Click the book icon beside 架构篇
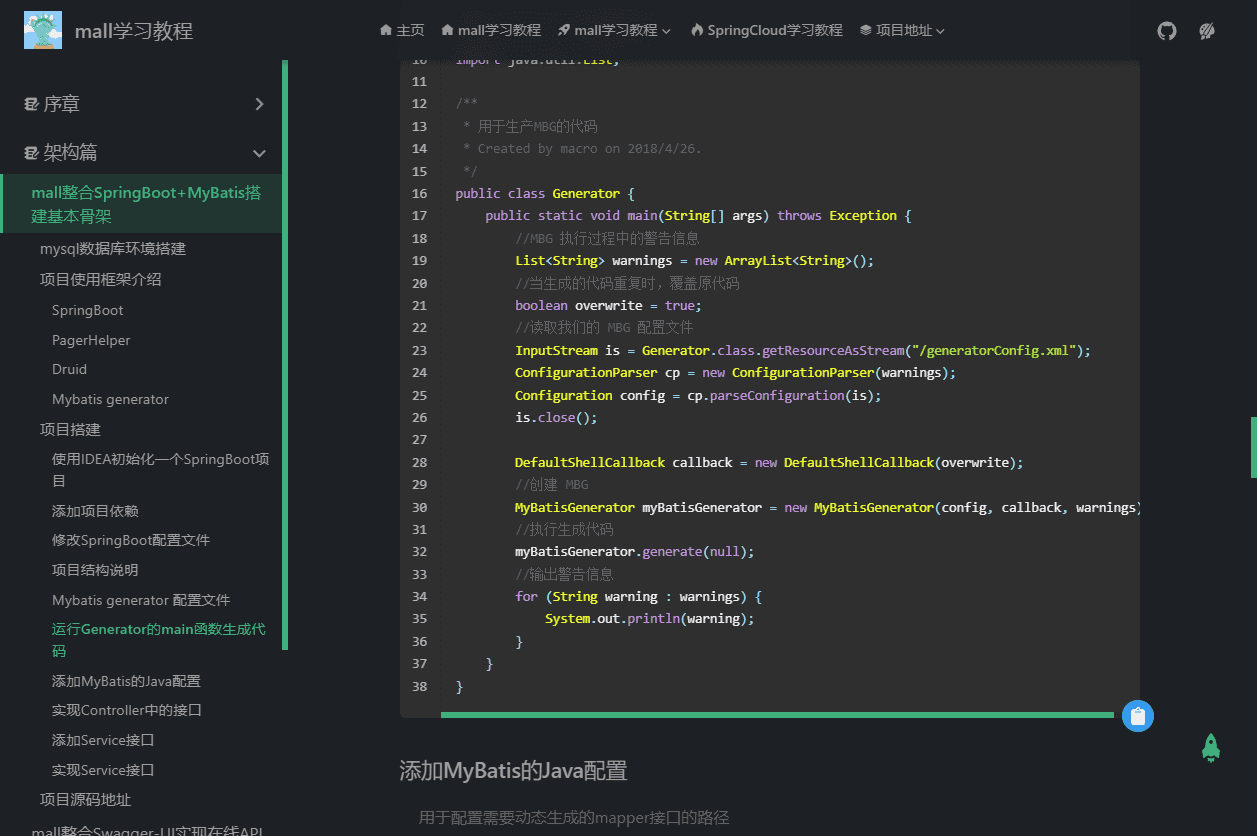Screen dimensions: 1257x836 31,153
